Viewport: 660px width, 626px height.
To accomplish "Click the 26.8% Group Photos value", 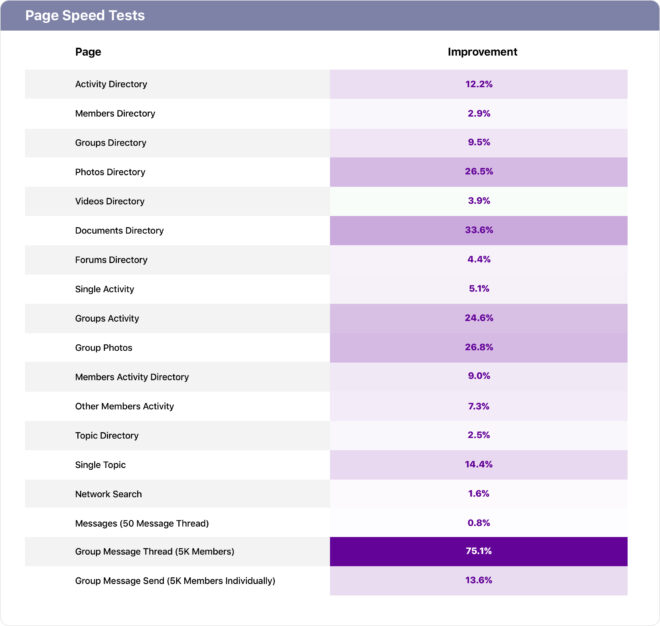I will point(479,348).
